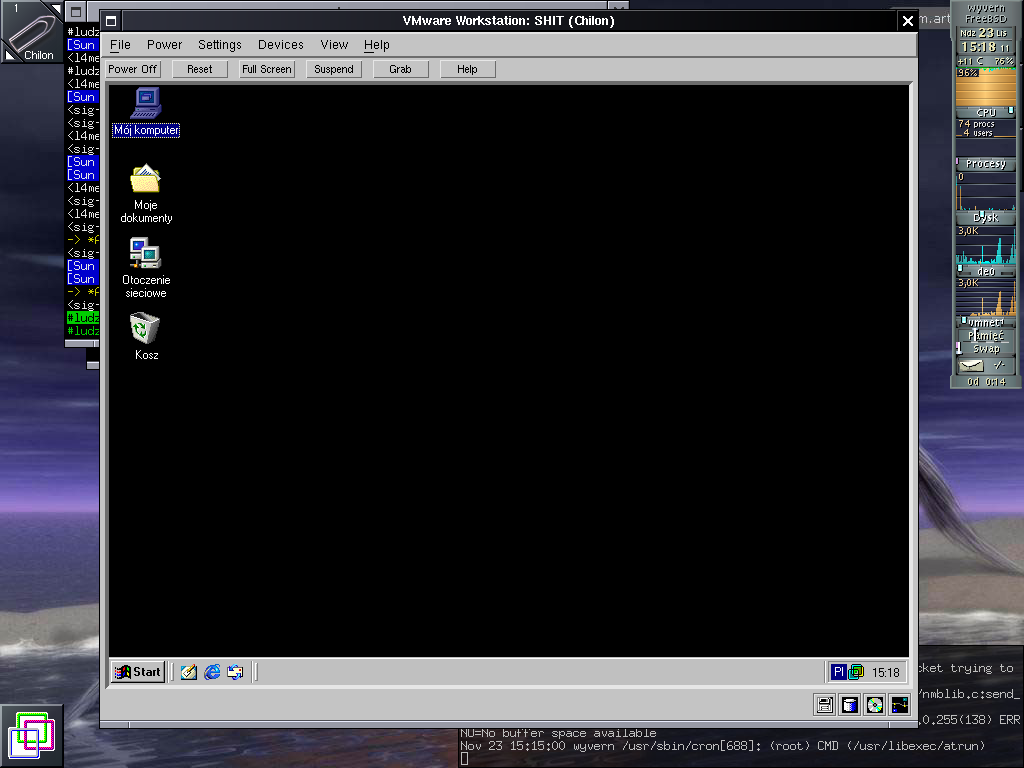The width and height of the screenshot is (1024, 768).
Task: Select the Moje dokumenty folder icon
Action: point(146,180)
